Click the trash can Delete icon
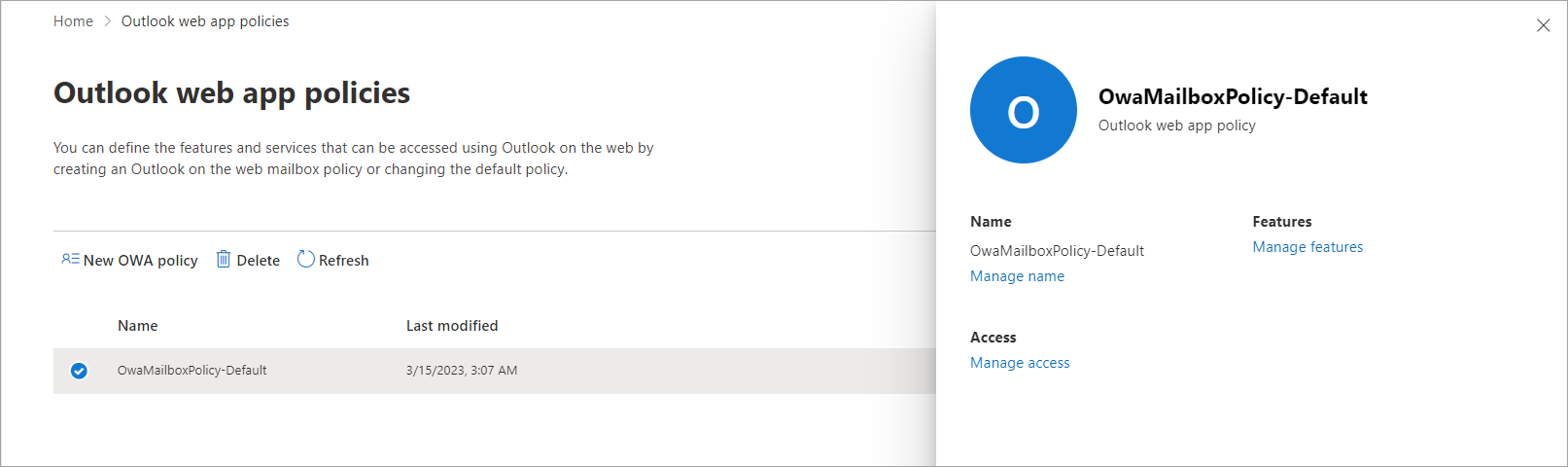This screenshot has width=1568, height=467. click(x=224, y=259)
